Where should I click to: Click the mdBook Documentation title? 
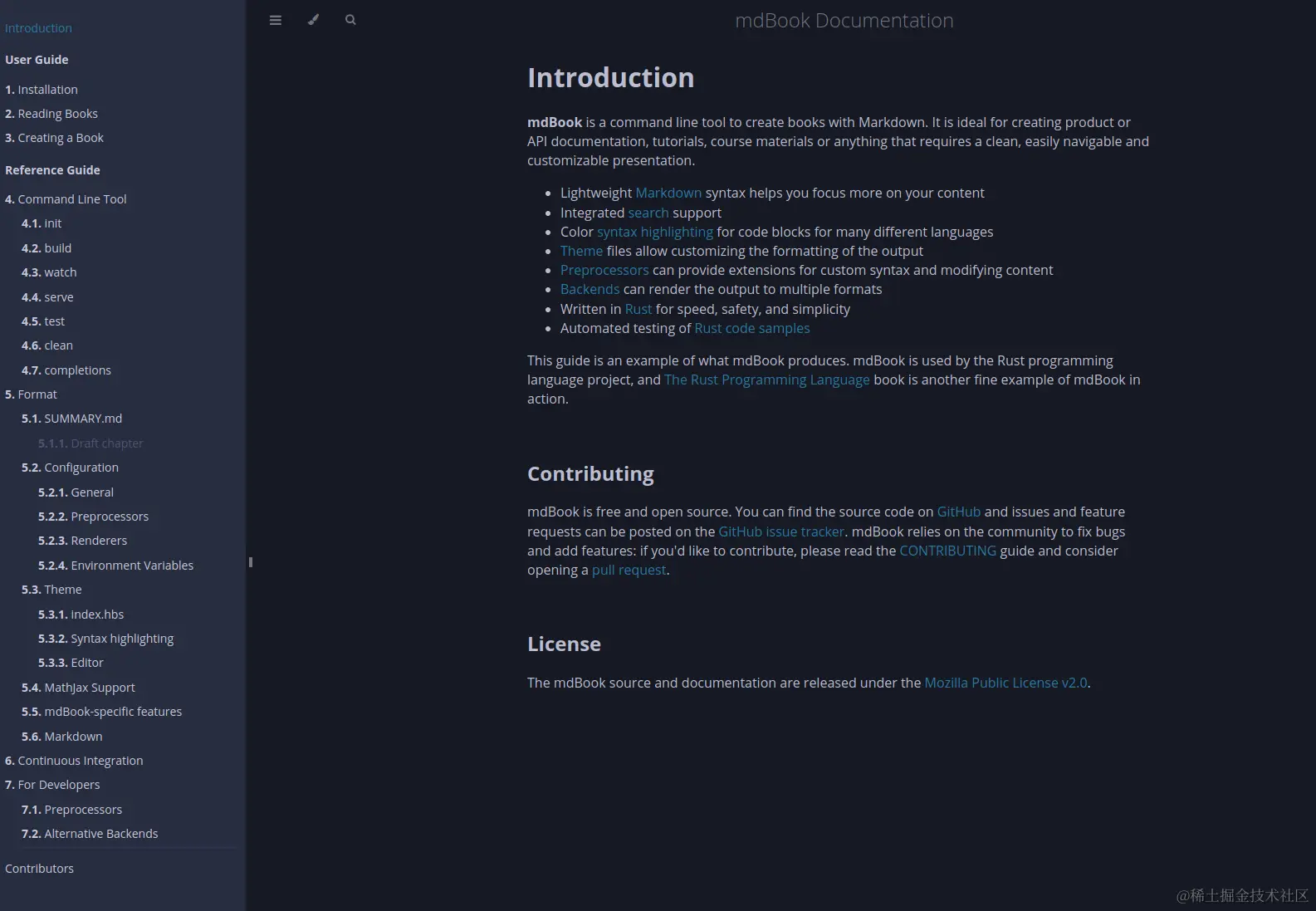click(844, 21)
